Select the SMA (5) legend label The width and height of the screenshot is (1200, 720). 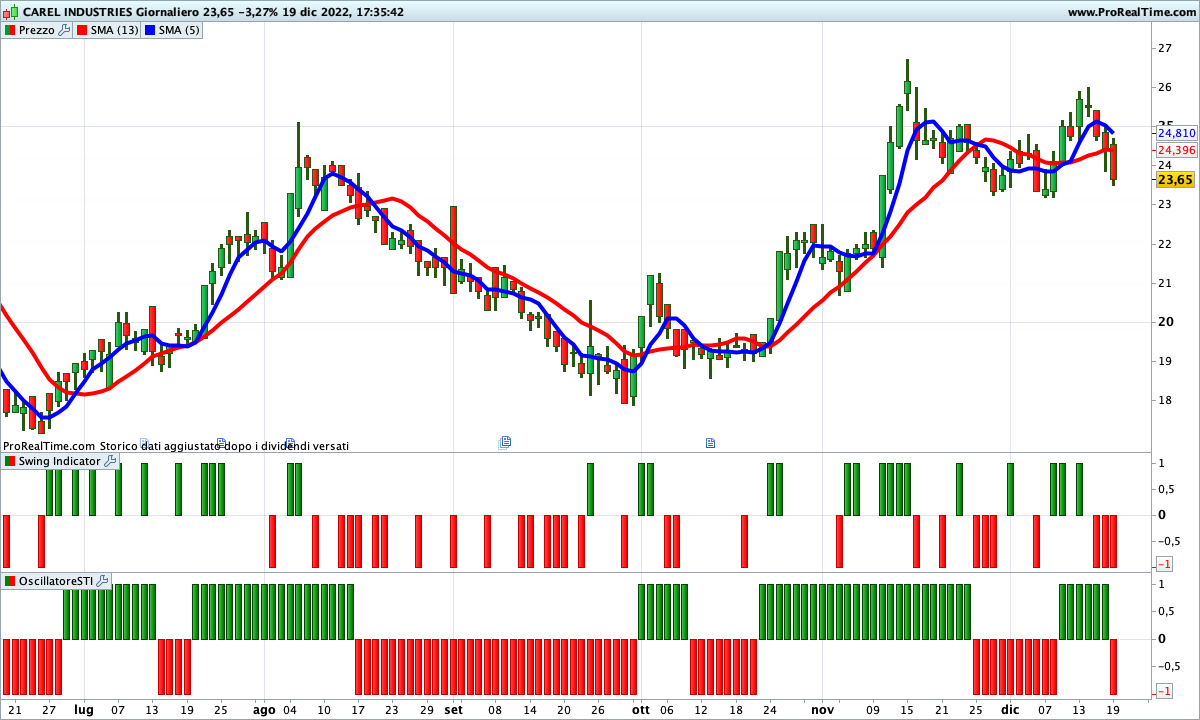click(179, 30)
